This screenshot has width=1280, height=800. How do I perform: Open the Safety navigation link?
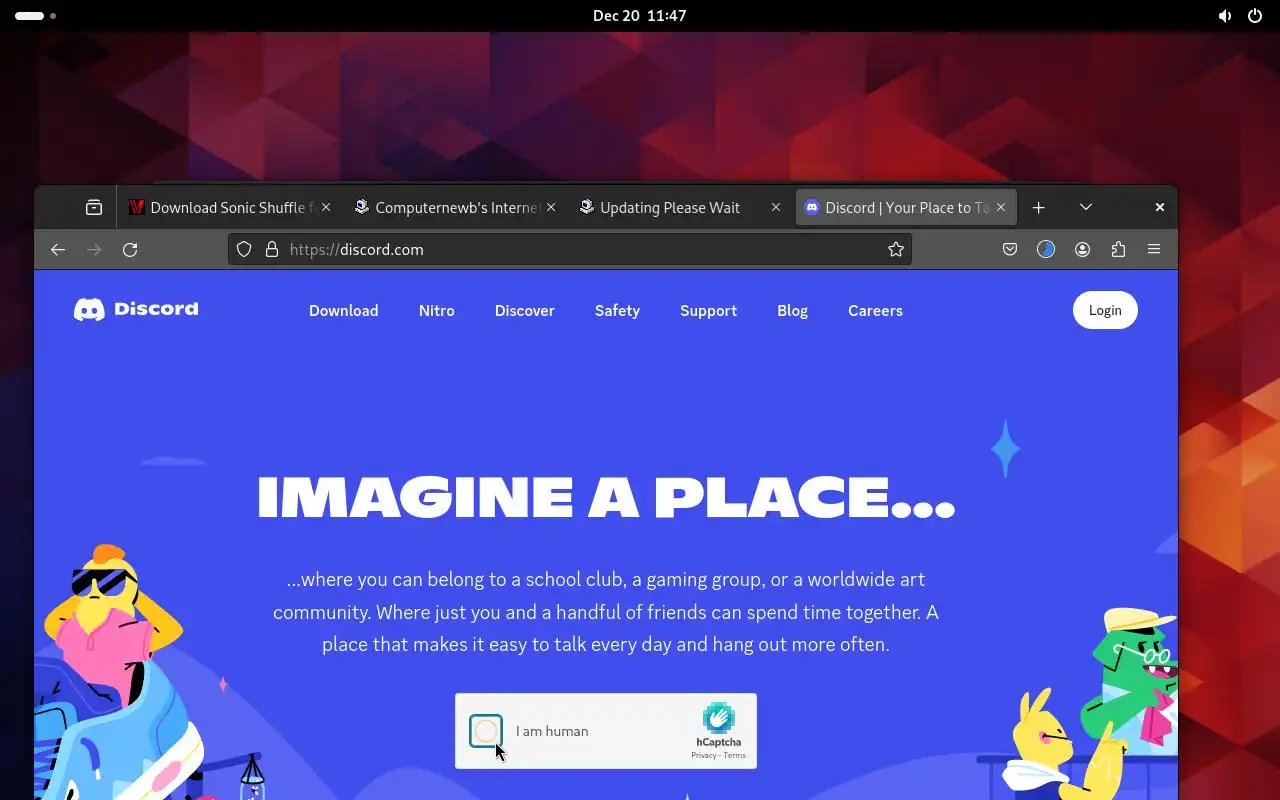click(617, 310)
